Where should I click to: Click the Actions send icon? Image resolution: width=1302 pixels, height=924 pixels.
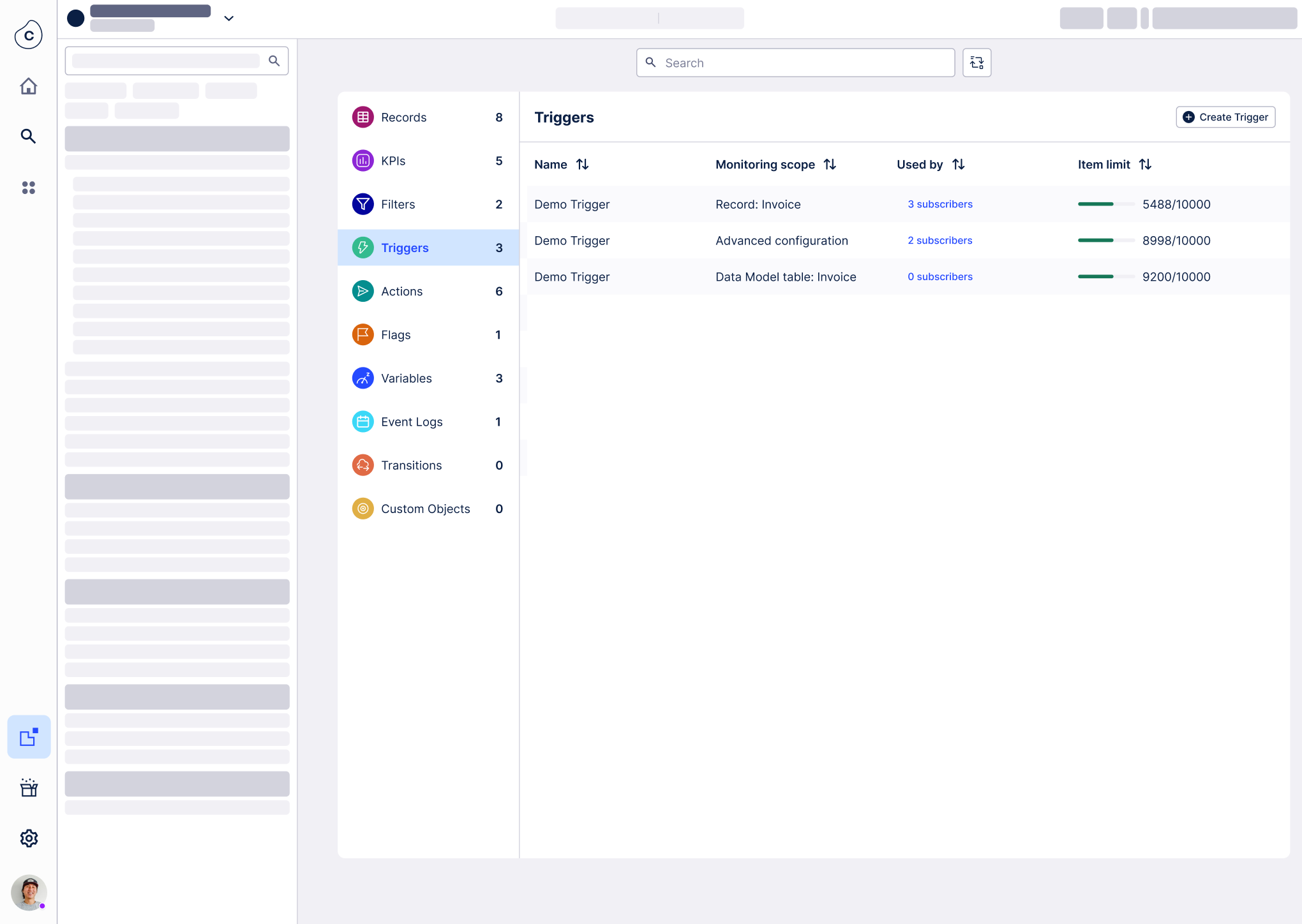363,291
